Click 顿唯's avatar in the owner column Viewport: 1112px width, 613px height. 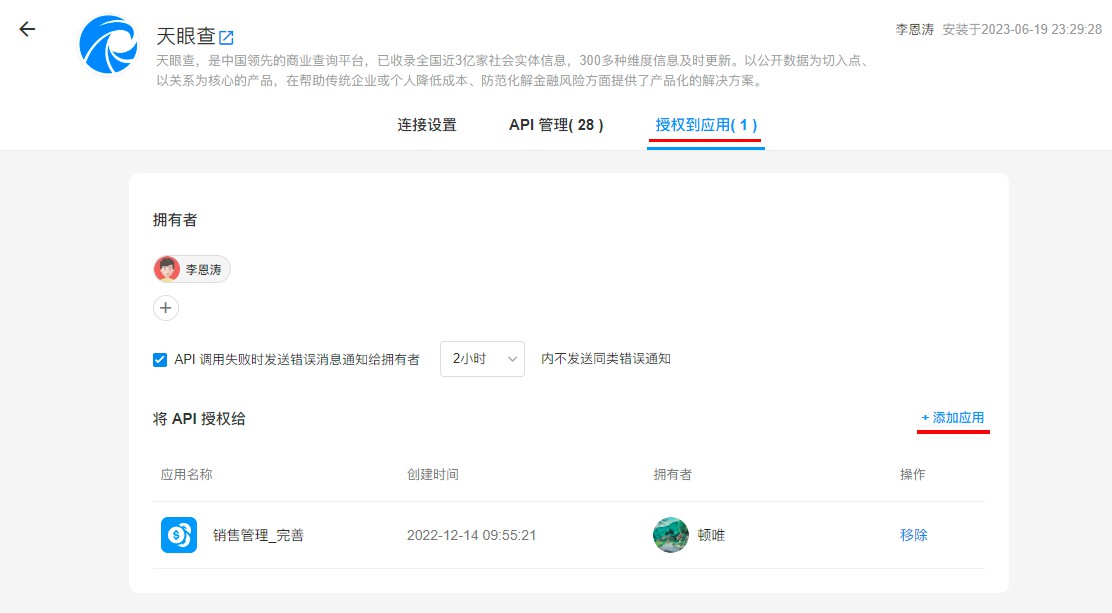670,535
